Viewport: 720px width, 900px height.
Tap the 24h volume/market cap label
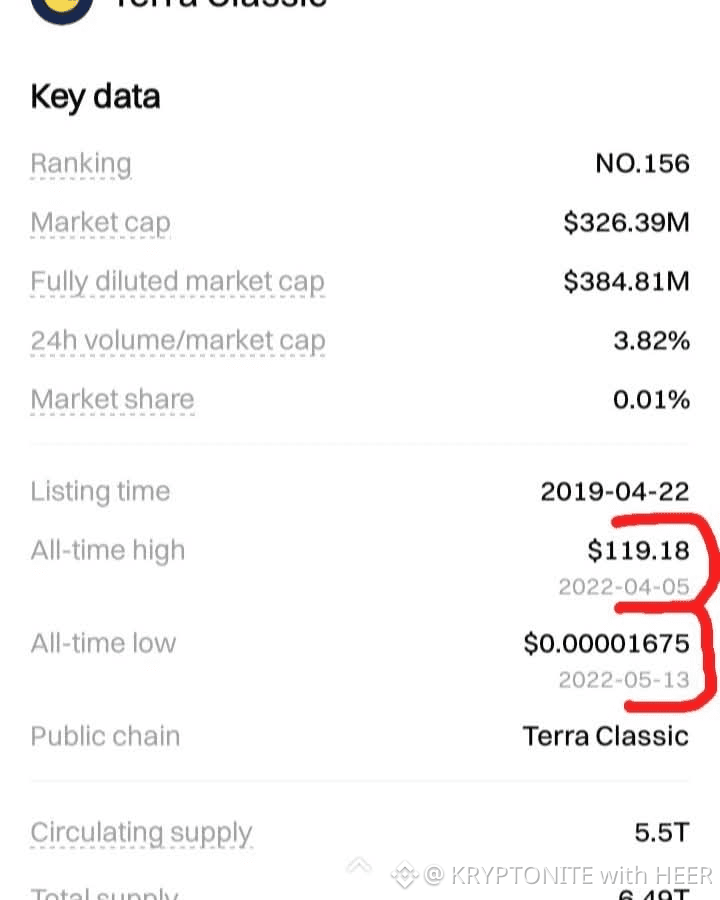(177, 341)
